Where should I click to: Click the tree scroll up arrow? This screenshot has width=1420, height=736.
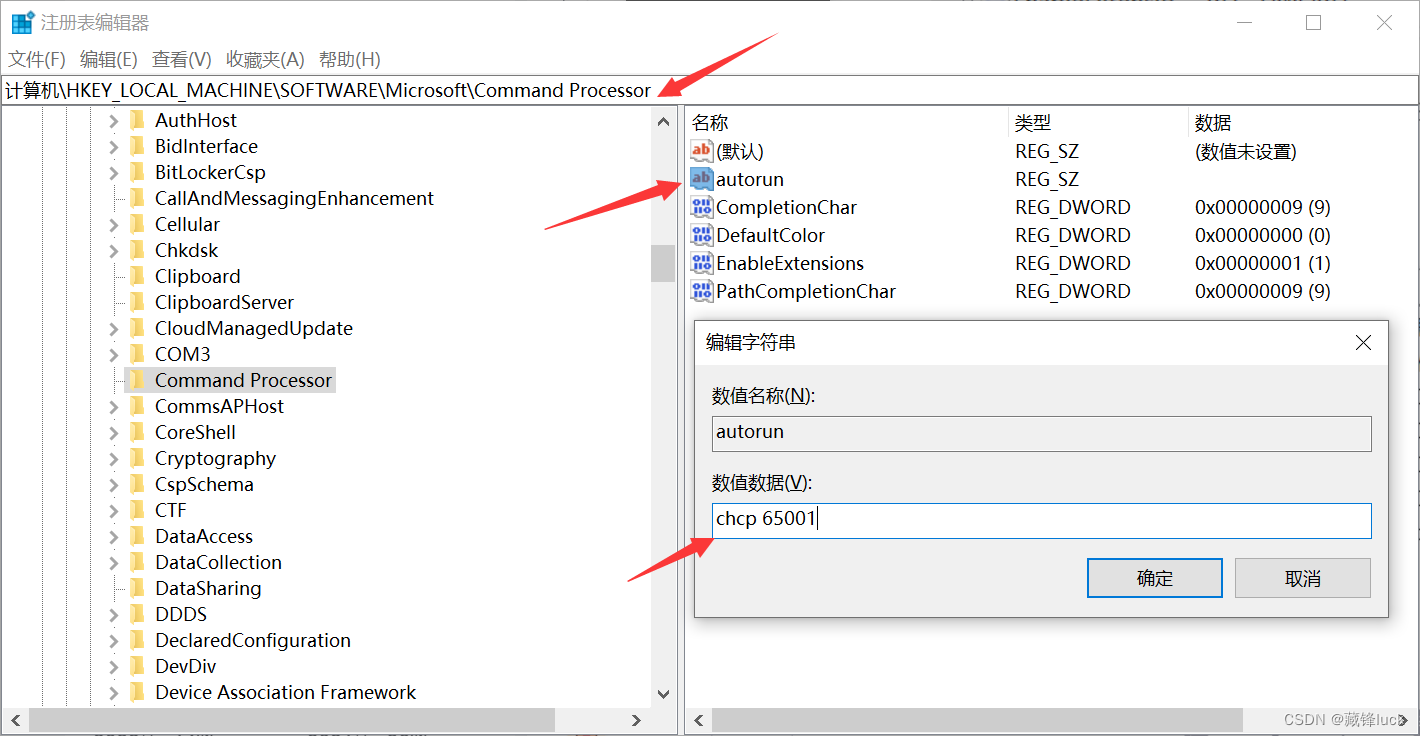click(663, 121)
